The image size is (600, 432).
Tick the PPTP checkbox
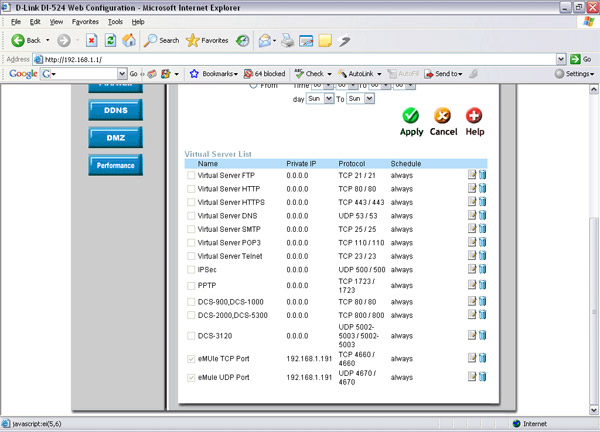(x=192, y=284)
